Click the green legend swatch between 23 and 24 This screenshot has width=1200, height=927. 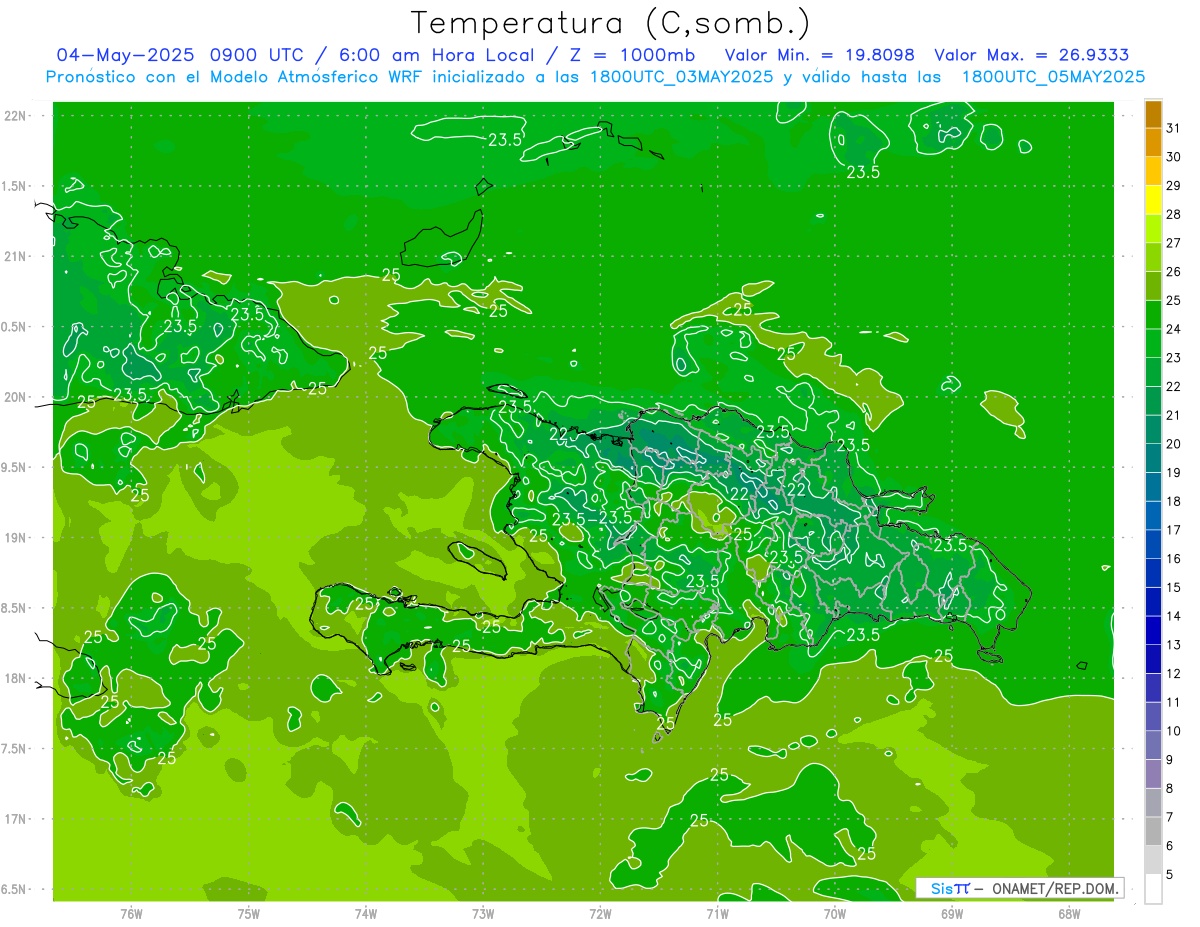pos(1153,344)
